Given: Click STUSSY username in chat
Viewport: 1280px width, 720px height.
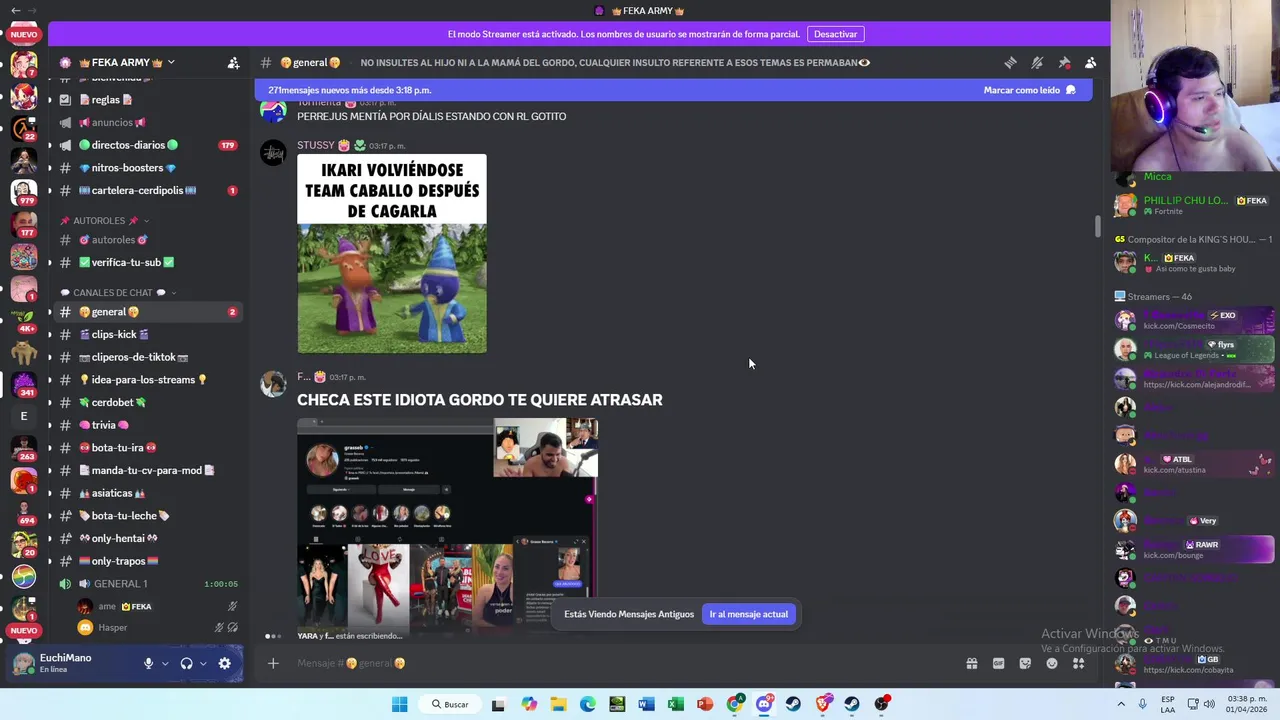Looking at the screenshot, I should 316,145.
